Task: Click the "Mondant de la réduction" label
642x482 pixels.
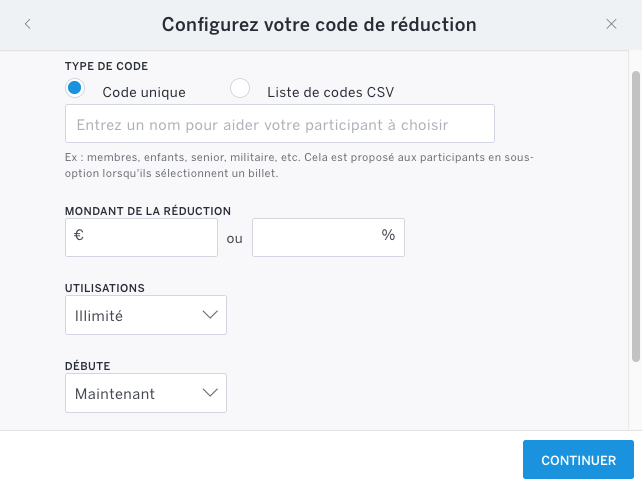Action: point(148,211)
